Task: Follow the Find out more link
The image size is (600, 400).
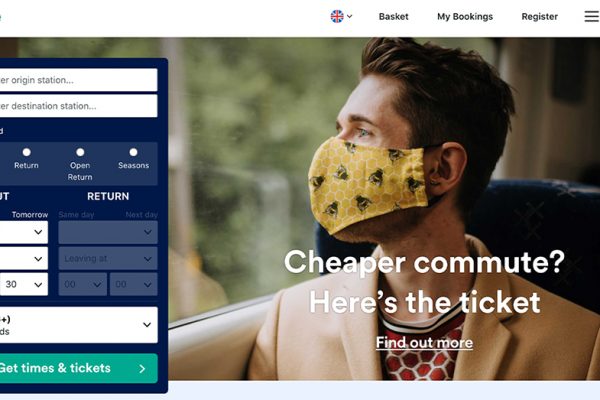Action: [424, 343]
